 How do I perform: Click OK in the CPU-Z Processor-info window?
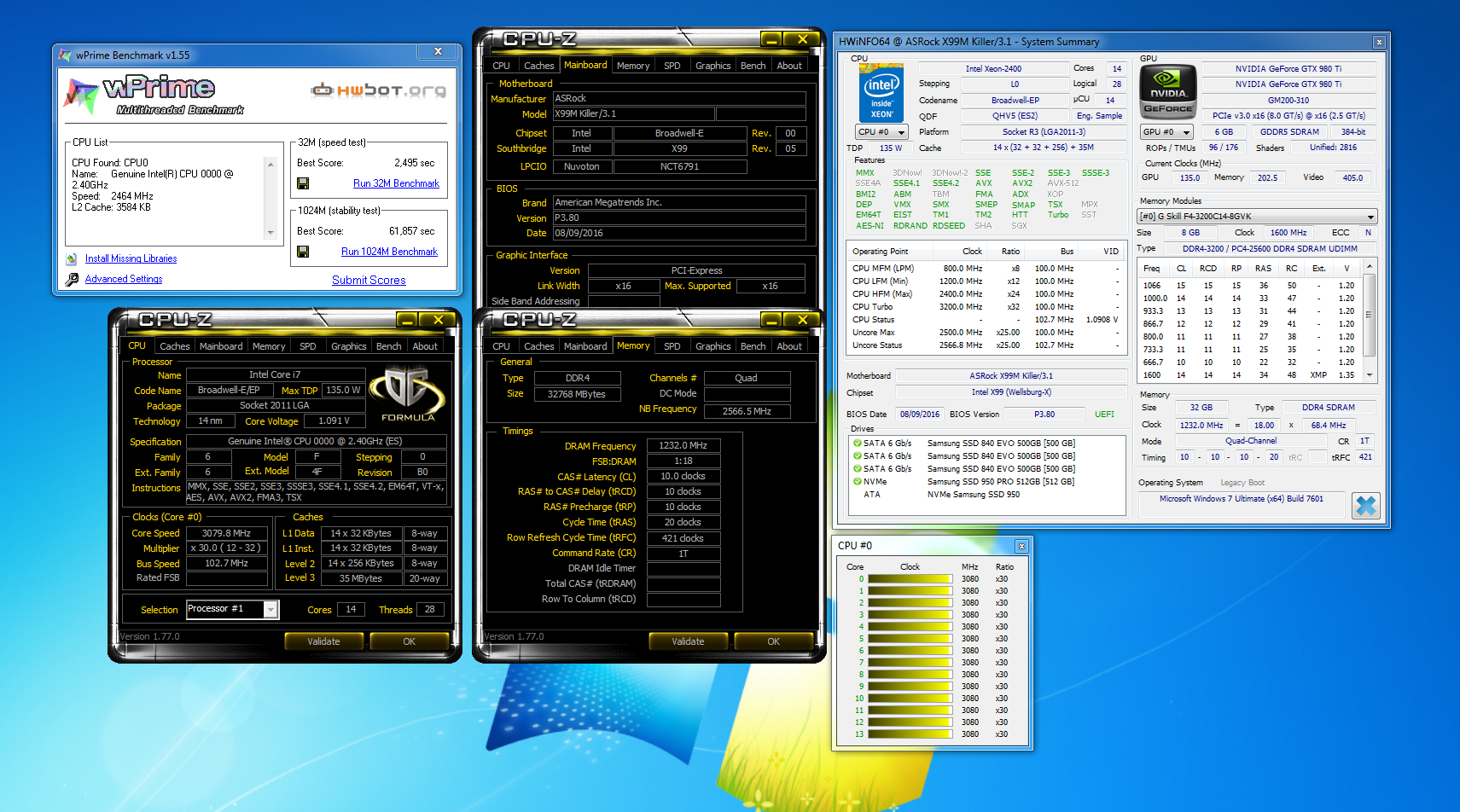[x=409, y=641]
